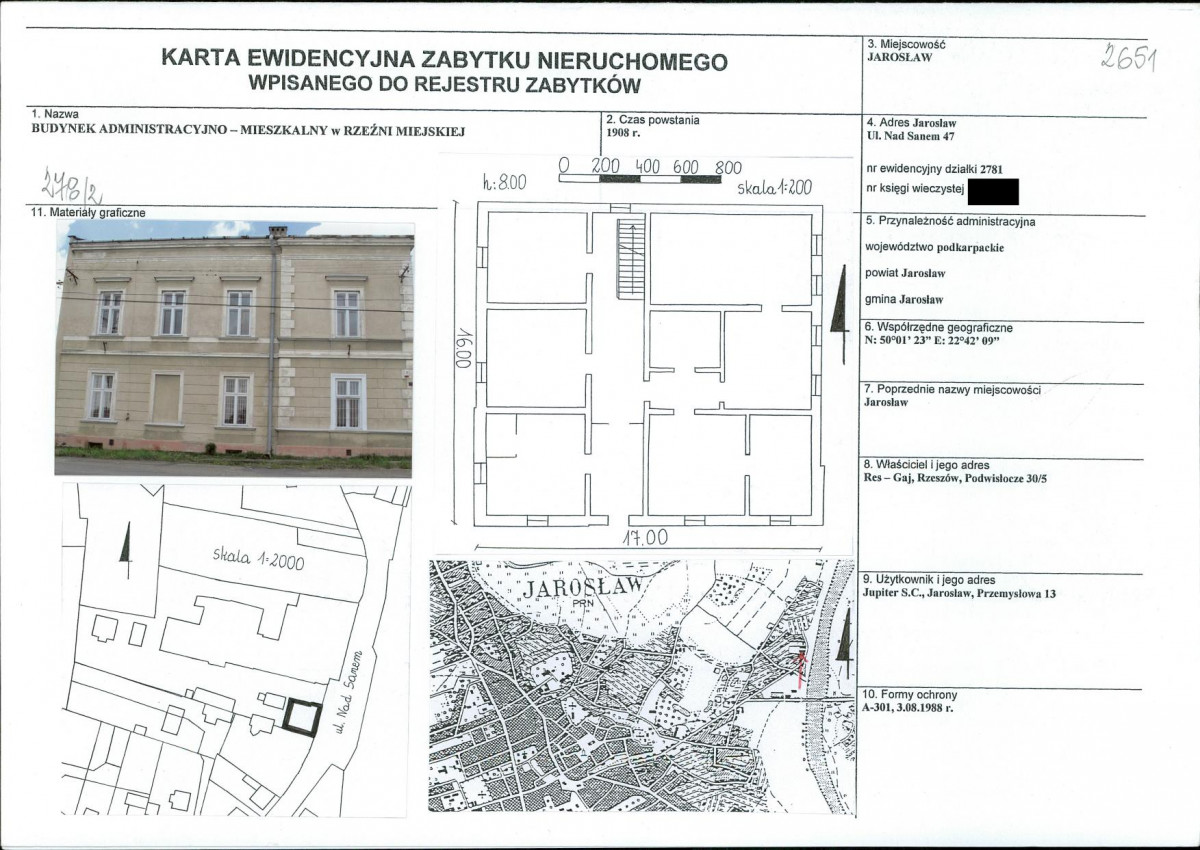This screenshot has height=850, width=1200.
Task: Click the '7. Poprzednie nazwy miejscowości' heading
Action: (x=952, y=390)
